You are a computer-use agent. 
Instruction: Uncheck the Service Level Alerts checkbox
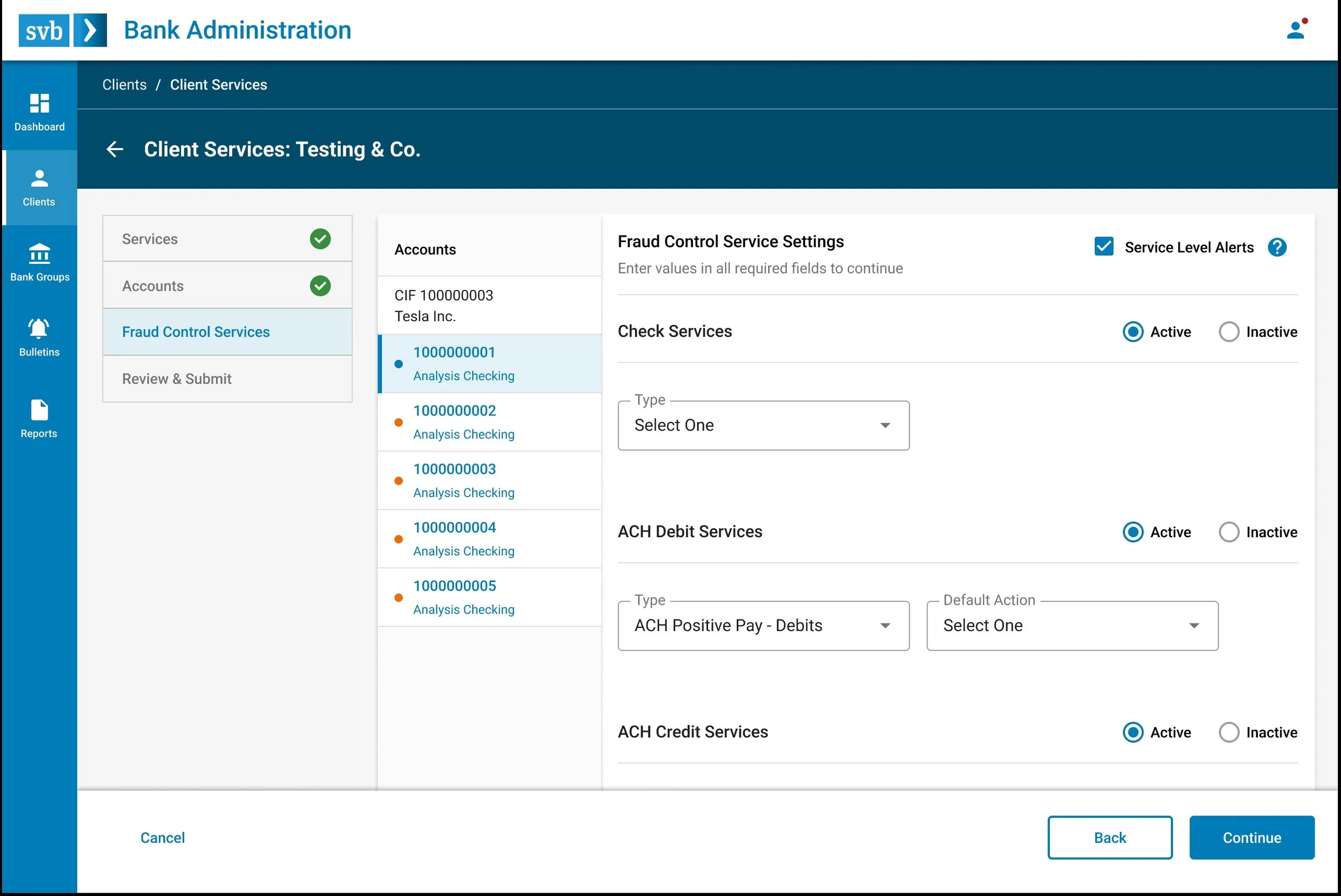[1103, 247]
